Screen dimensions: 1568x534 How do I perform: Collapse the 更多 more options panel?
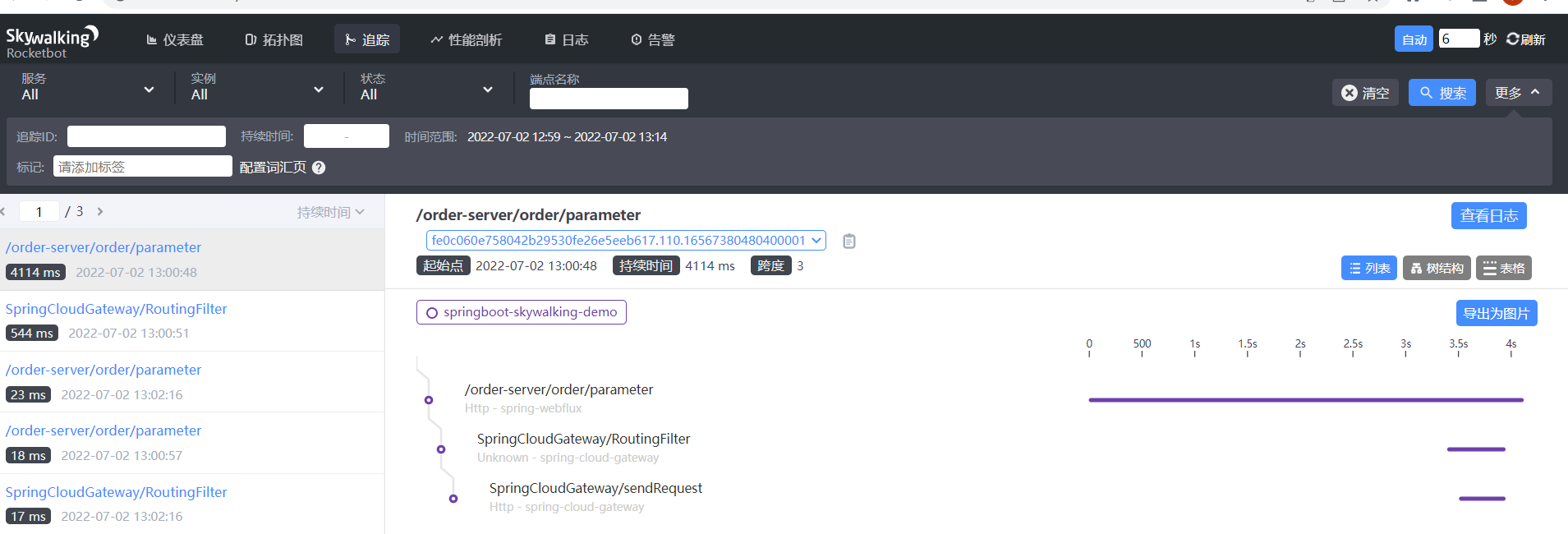(1519, 93)
